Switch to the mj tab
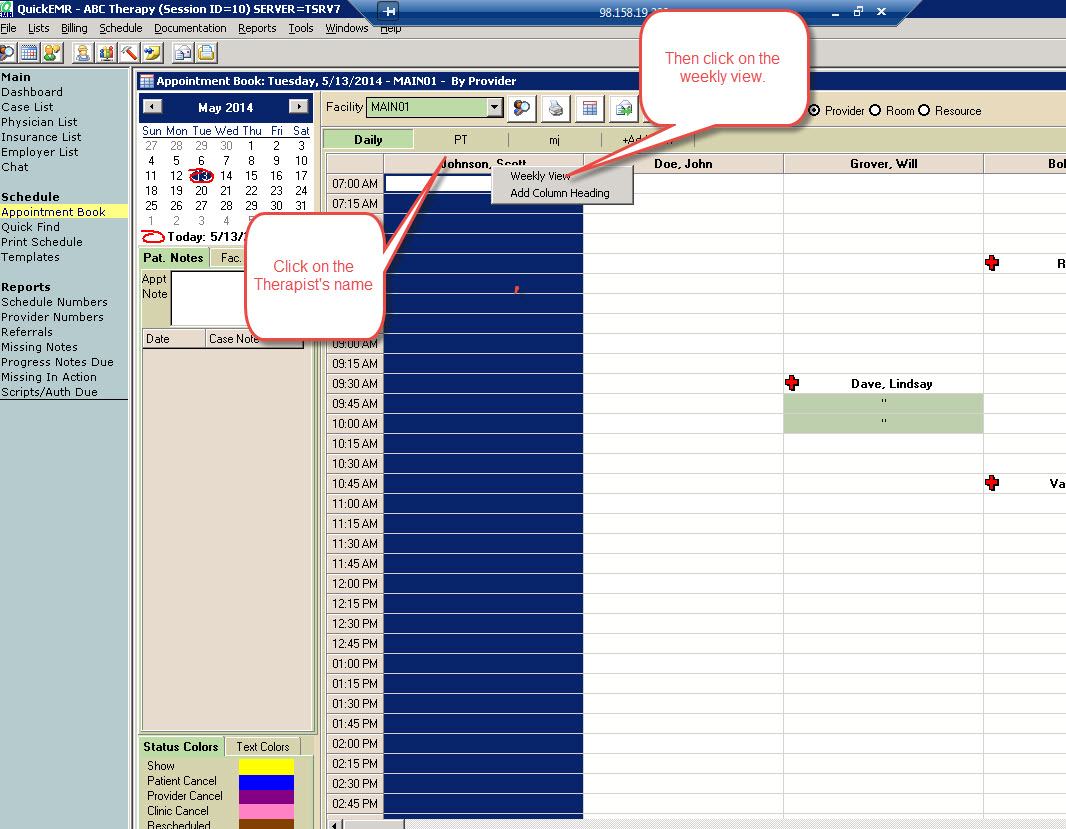The height and width of the screenshot is (829, 1066). pos(554,139)
